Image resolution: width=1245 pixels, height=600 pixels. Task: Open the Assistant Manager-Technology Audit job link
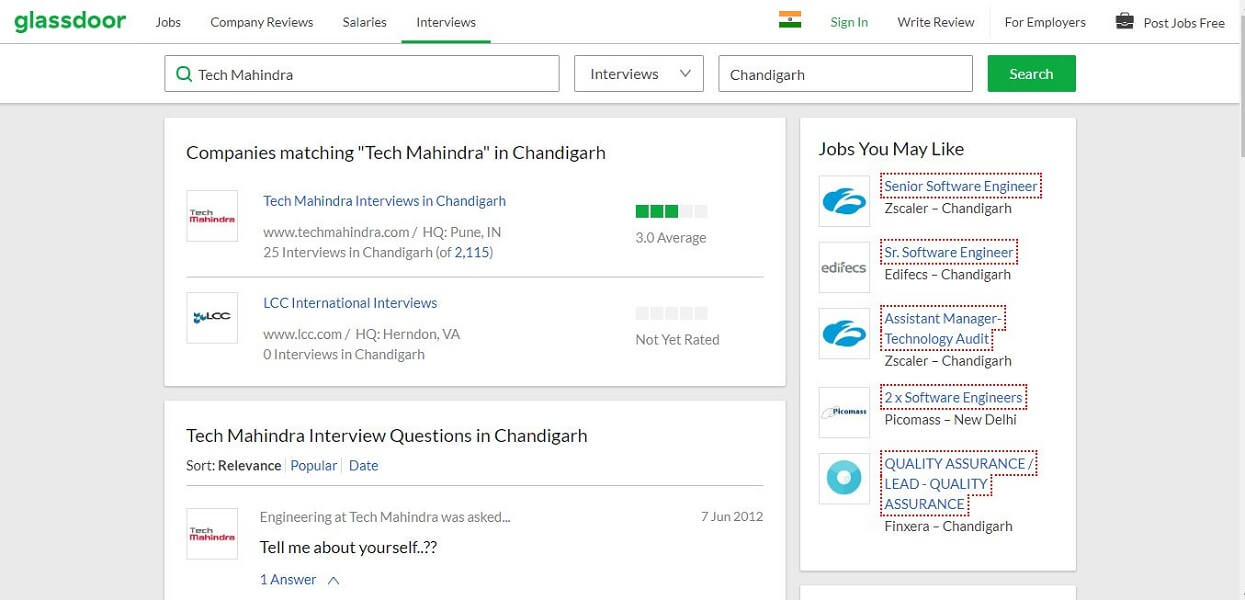coord(942,328)
